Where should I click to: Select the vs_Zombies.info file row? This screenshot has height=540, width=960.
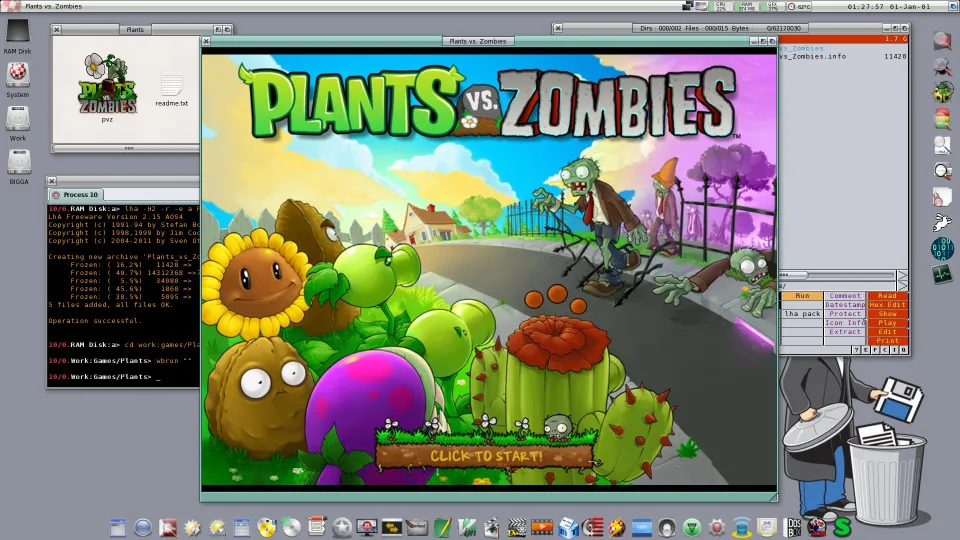point(843,56)
